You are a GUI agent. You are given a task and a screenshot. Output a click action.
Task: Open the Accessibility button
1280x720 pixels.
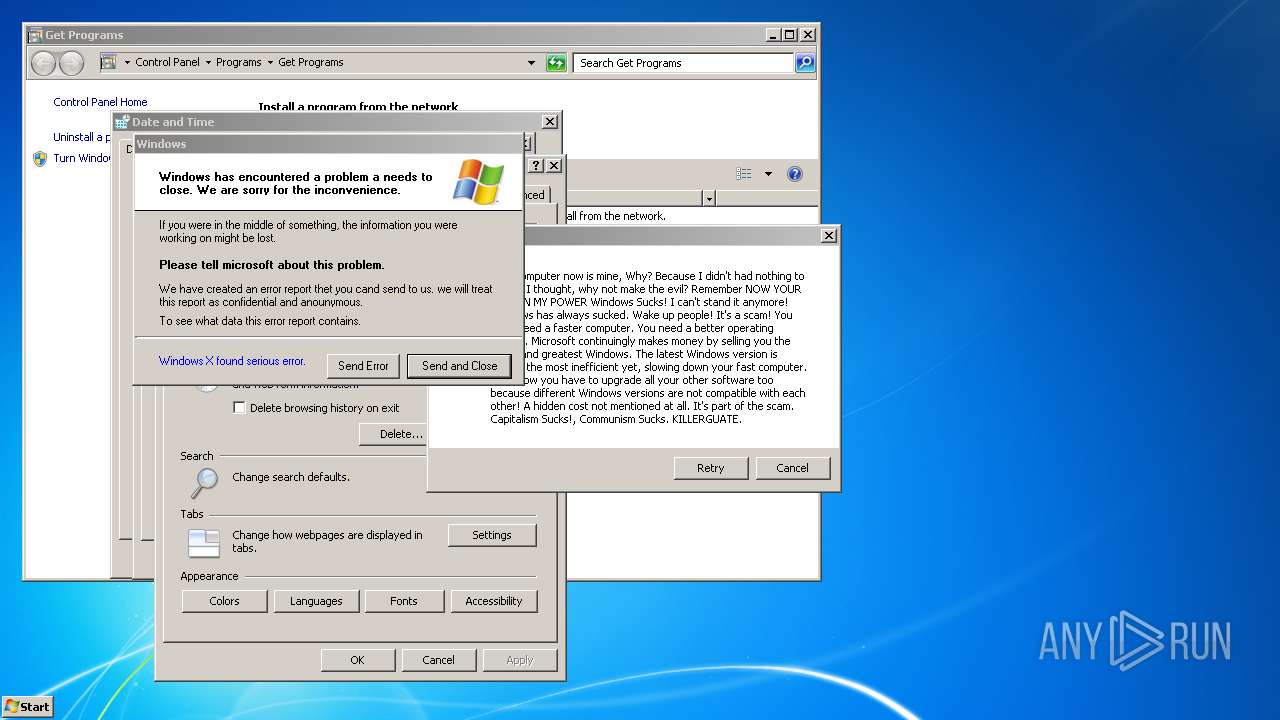(x=494, y=601)
